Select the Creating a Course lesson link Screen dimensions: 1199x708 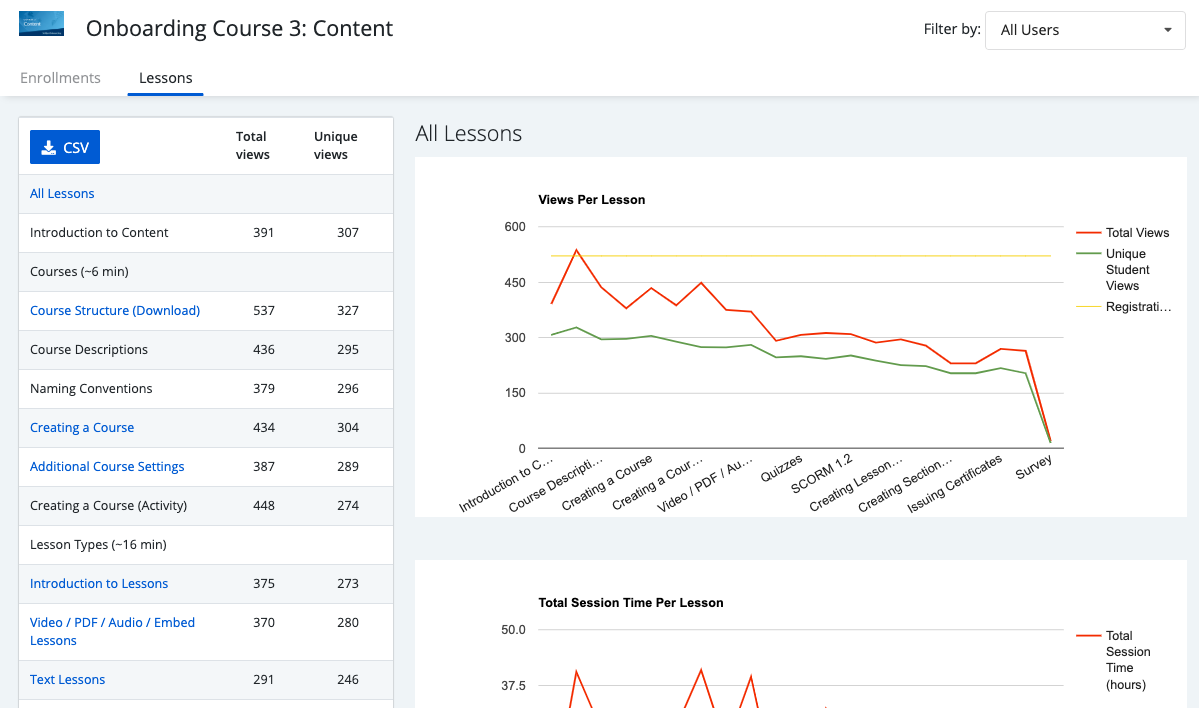[x=82, y=428]
